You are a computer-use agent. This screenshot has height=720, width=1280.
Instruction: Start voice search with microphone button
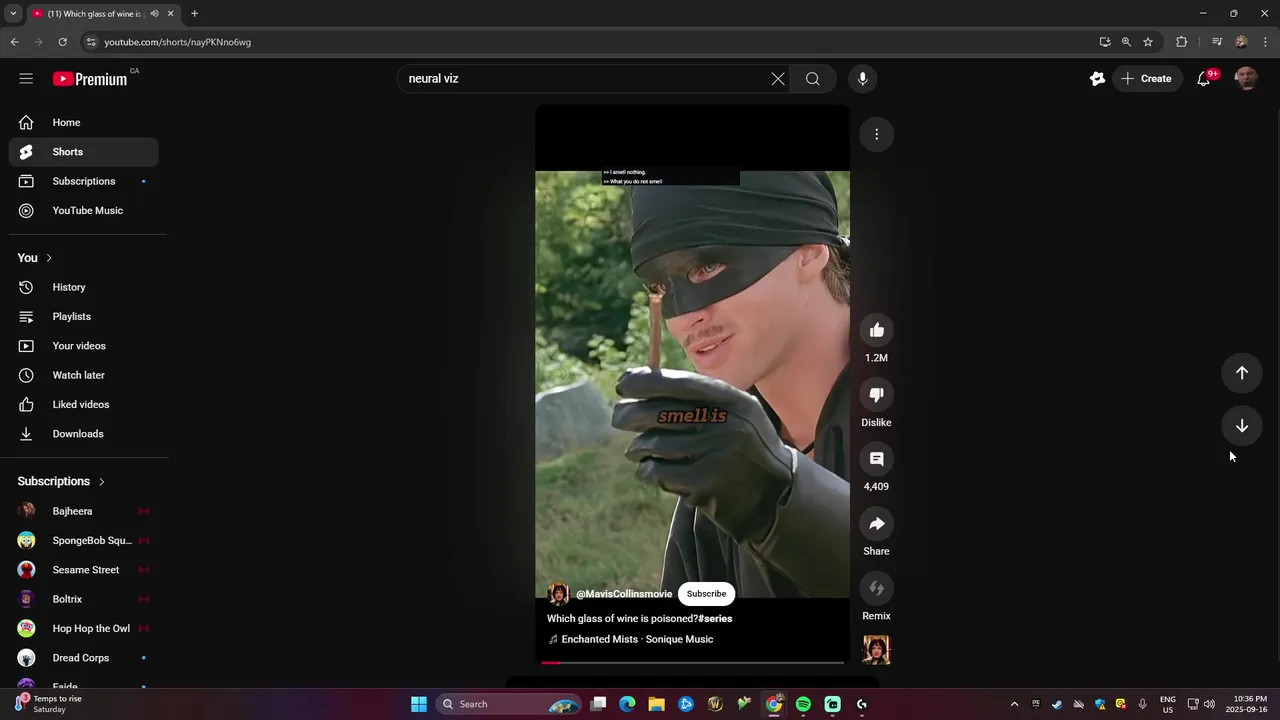[x=862, y=79]
